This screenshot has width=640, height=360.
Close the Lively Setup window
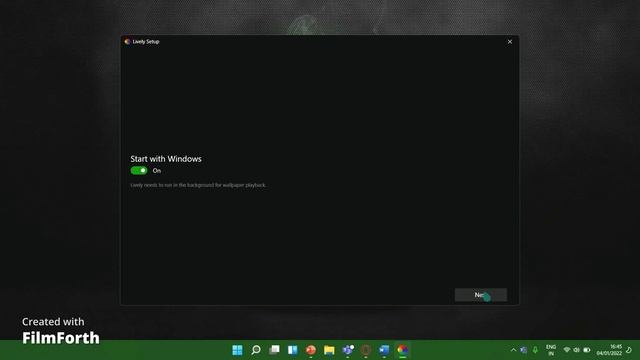pos(510,42)
